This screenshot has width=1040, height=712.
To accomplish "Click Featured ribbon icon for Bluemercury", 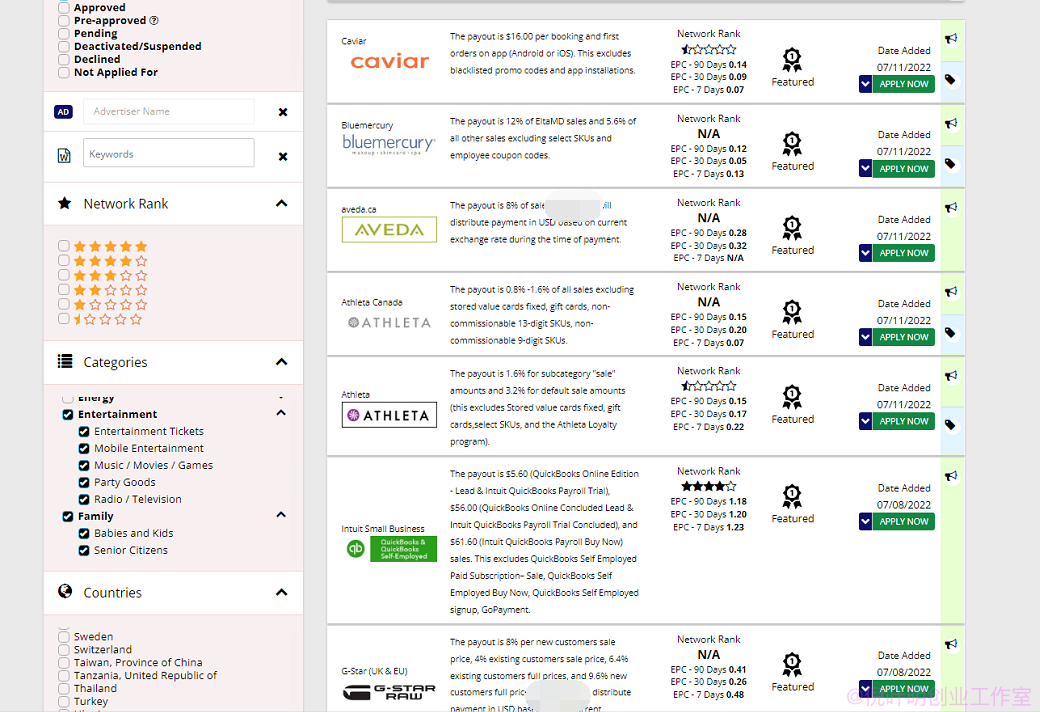I will tap(792, 144).
